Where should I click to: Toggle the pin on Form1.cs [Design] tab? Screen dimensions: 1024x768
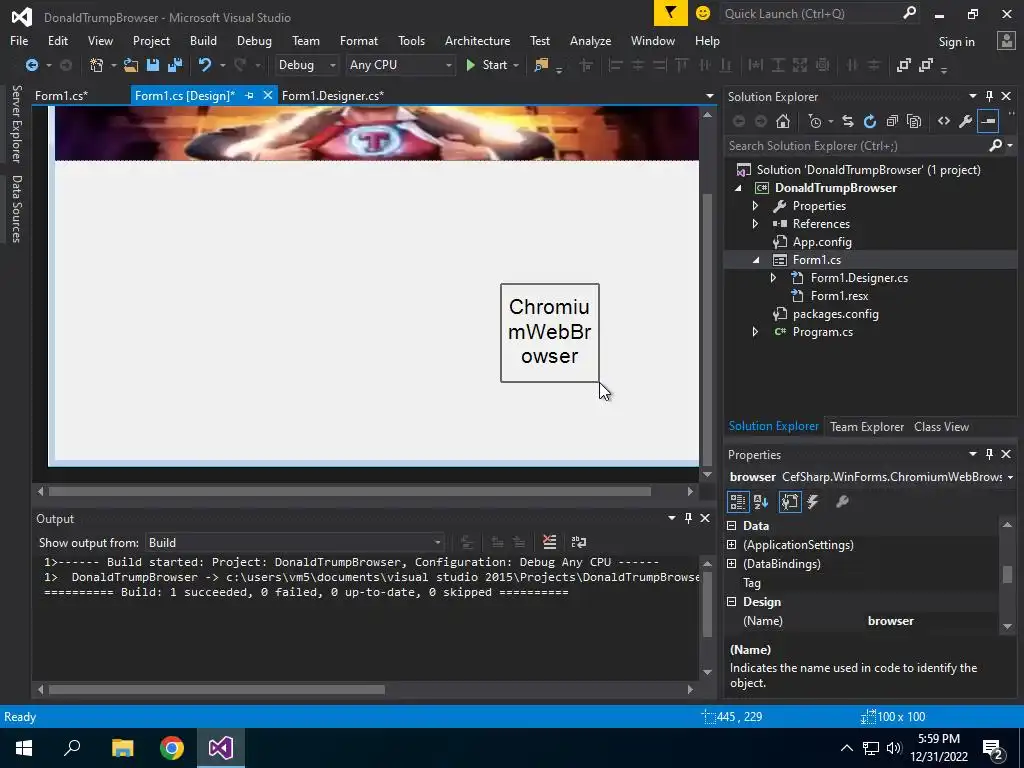(x=249, y=95)
